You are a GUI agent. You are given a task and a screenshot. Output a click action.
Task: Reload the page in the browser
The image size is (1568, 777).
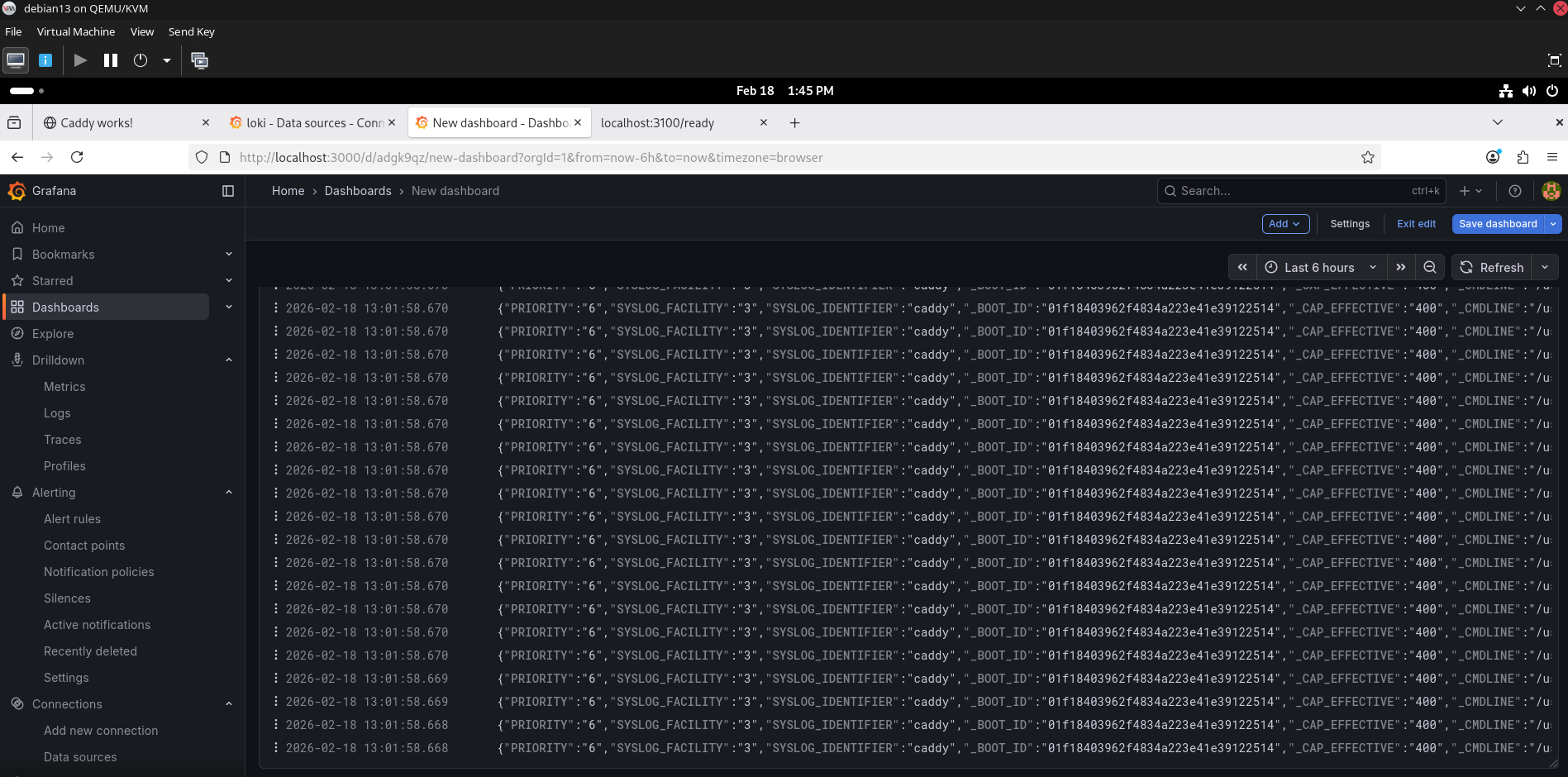[x=77, y=157]
